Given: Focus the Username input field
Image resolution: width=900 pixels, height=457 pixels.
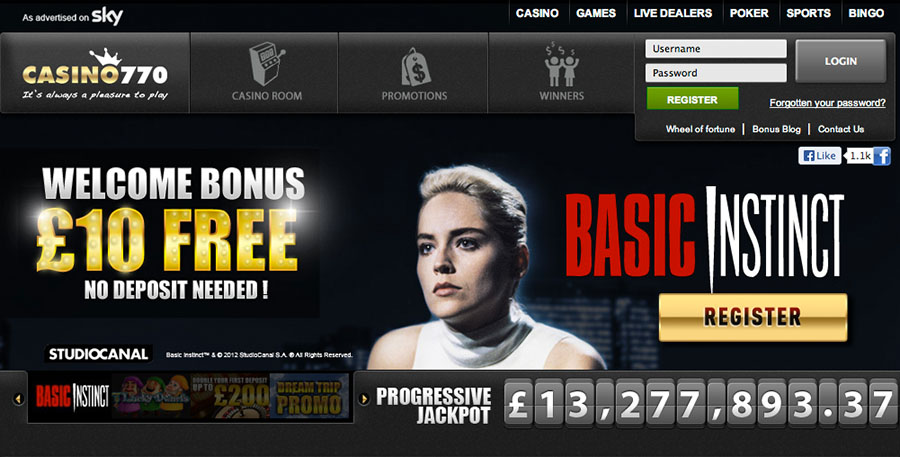Looking at the screenshot, I should (716, 49).
